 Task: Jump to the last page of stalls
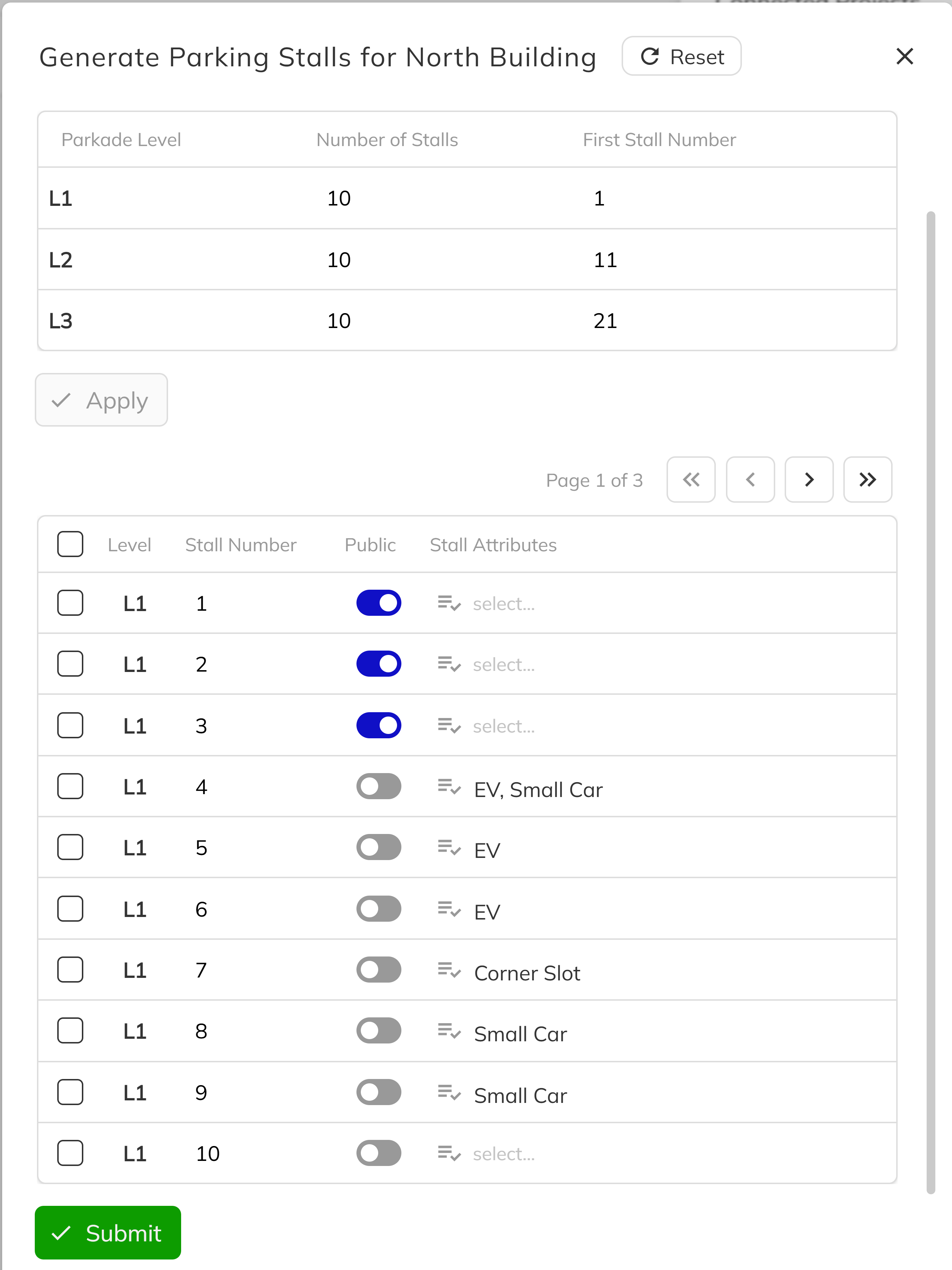[x=867, y=480]
